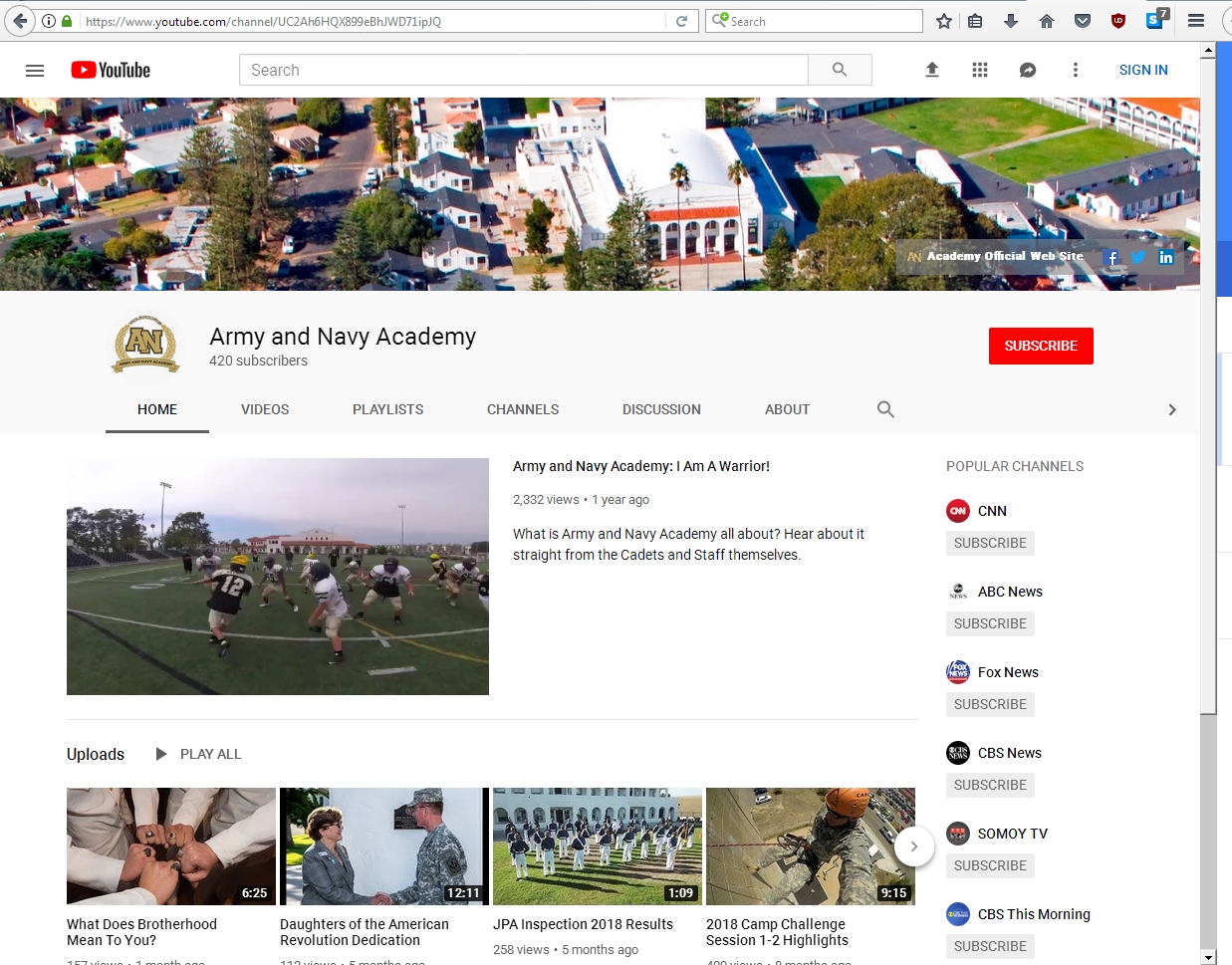
Task: Go to YouTube home via the logo
Action: tap(111, 70)
